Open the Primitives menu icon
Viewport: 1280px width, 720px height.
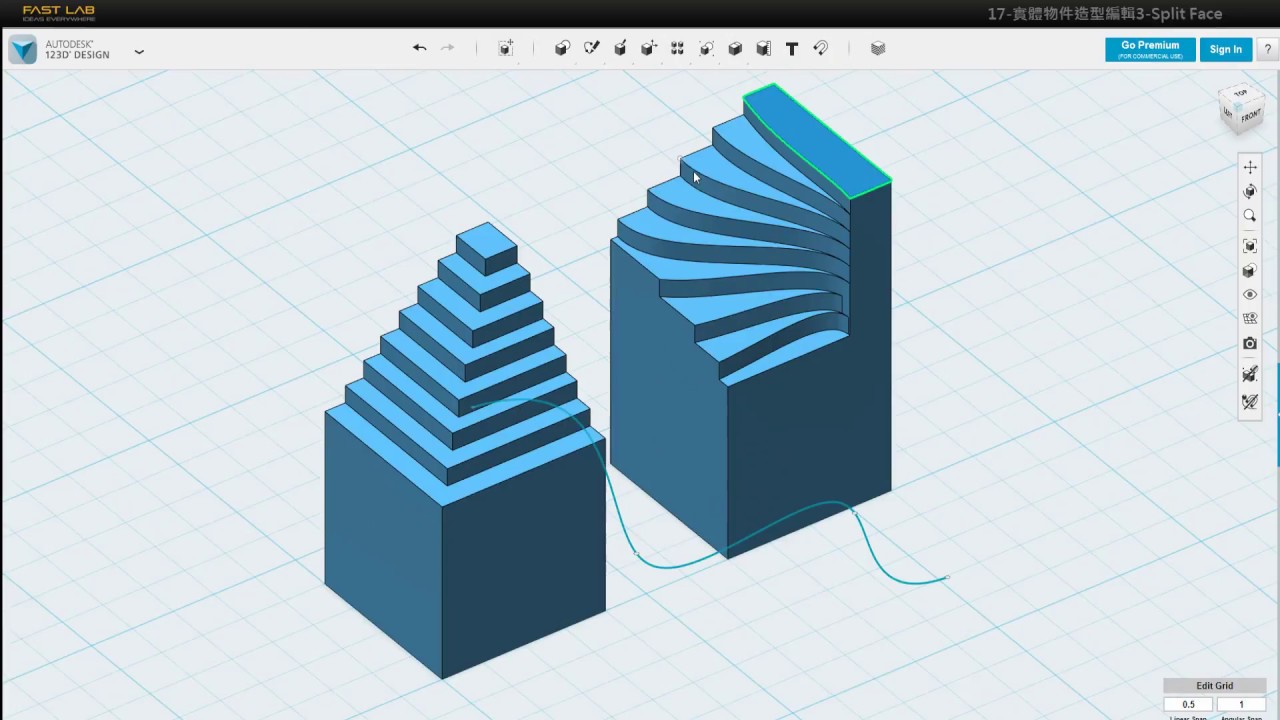pos(562,48)
